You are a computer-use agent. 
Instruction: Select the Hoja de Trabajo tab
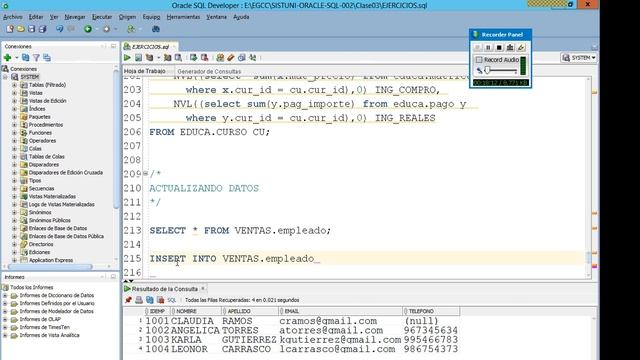[x=145, y=71]
